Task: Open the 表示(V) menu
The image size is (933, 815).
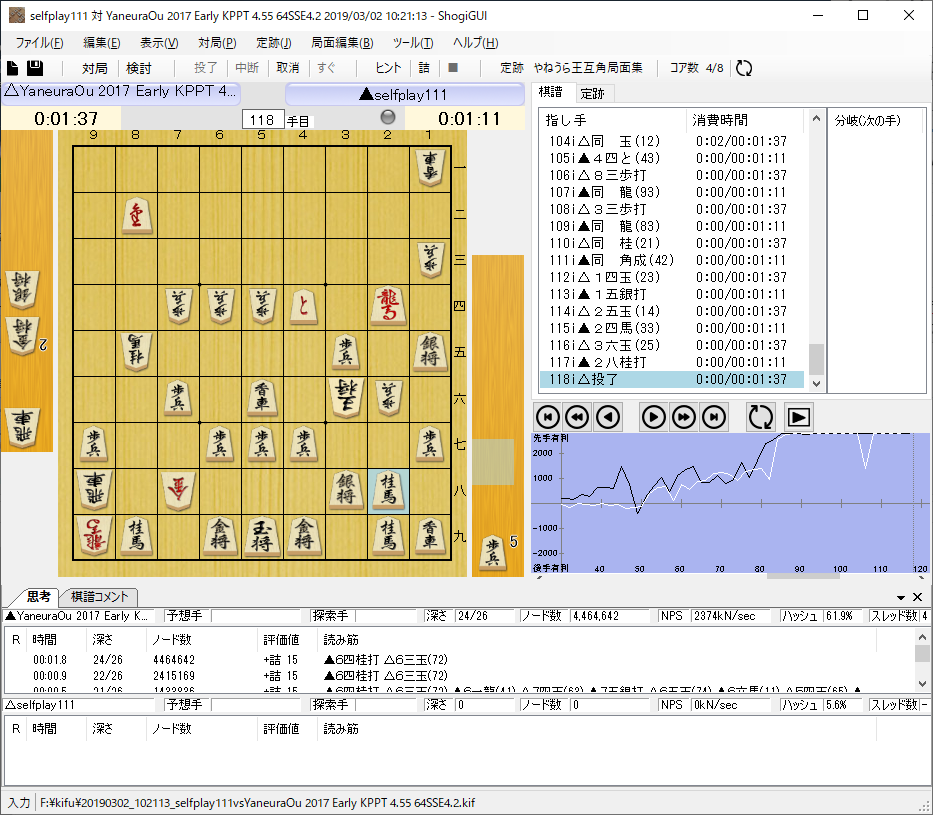Action: (159, 43)
